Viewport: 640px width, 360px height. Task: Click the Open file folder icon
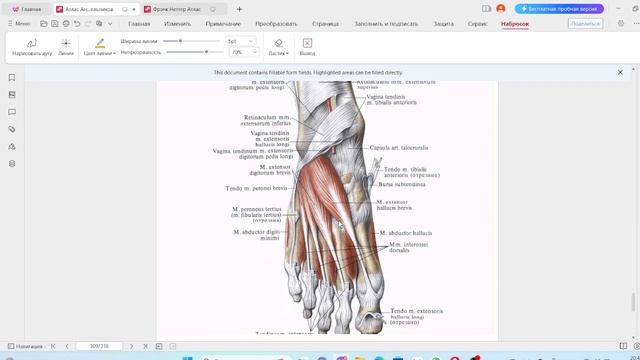tap(44, 24)
